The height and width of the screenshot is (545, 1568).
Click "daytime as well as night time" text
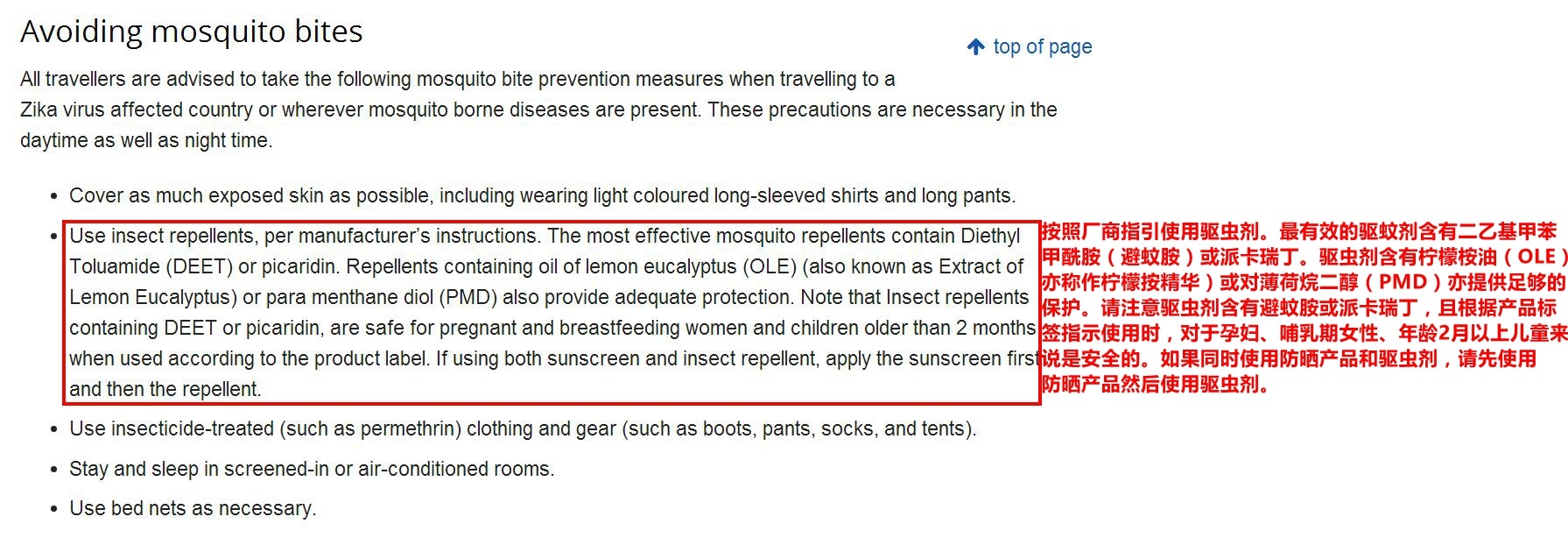[145, 140]
